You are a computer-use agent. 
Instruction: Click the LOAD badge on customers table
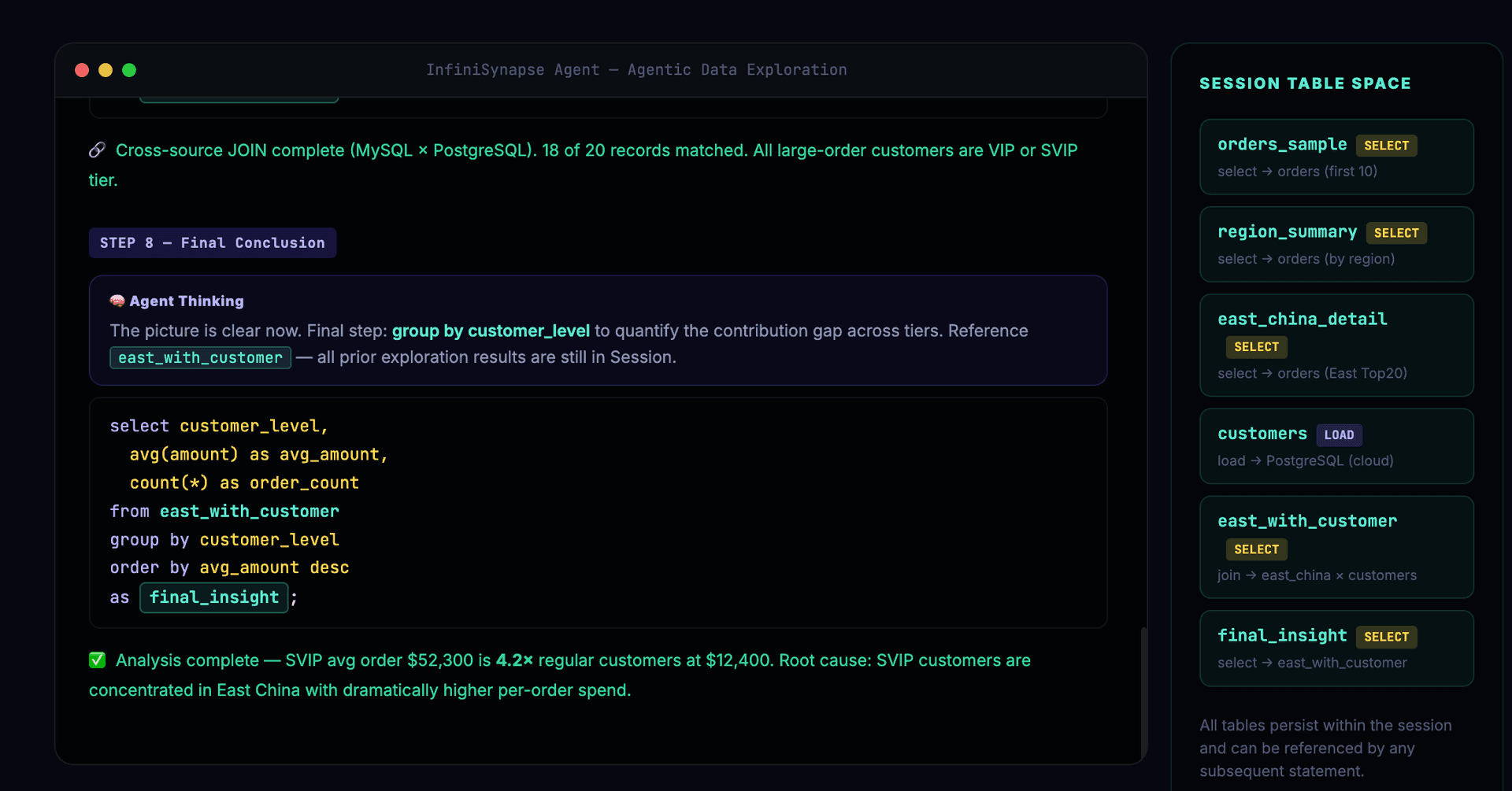[1339, 435]
